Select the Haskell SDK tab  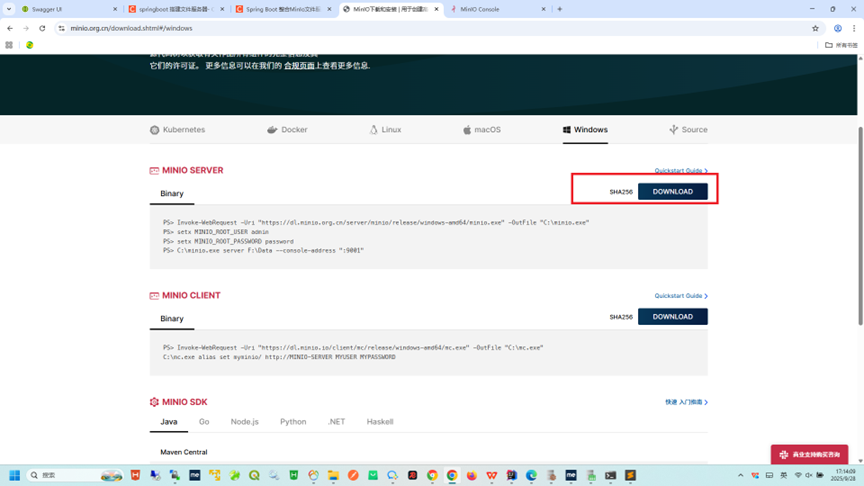point(380,422)
